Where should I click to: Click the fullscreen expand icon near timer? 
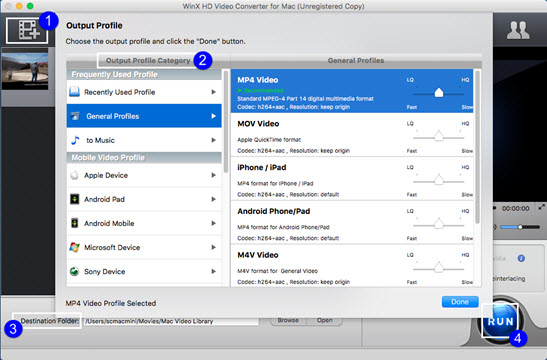[541, 207]
